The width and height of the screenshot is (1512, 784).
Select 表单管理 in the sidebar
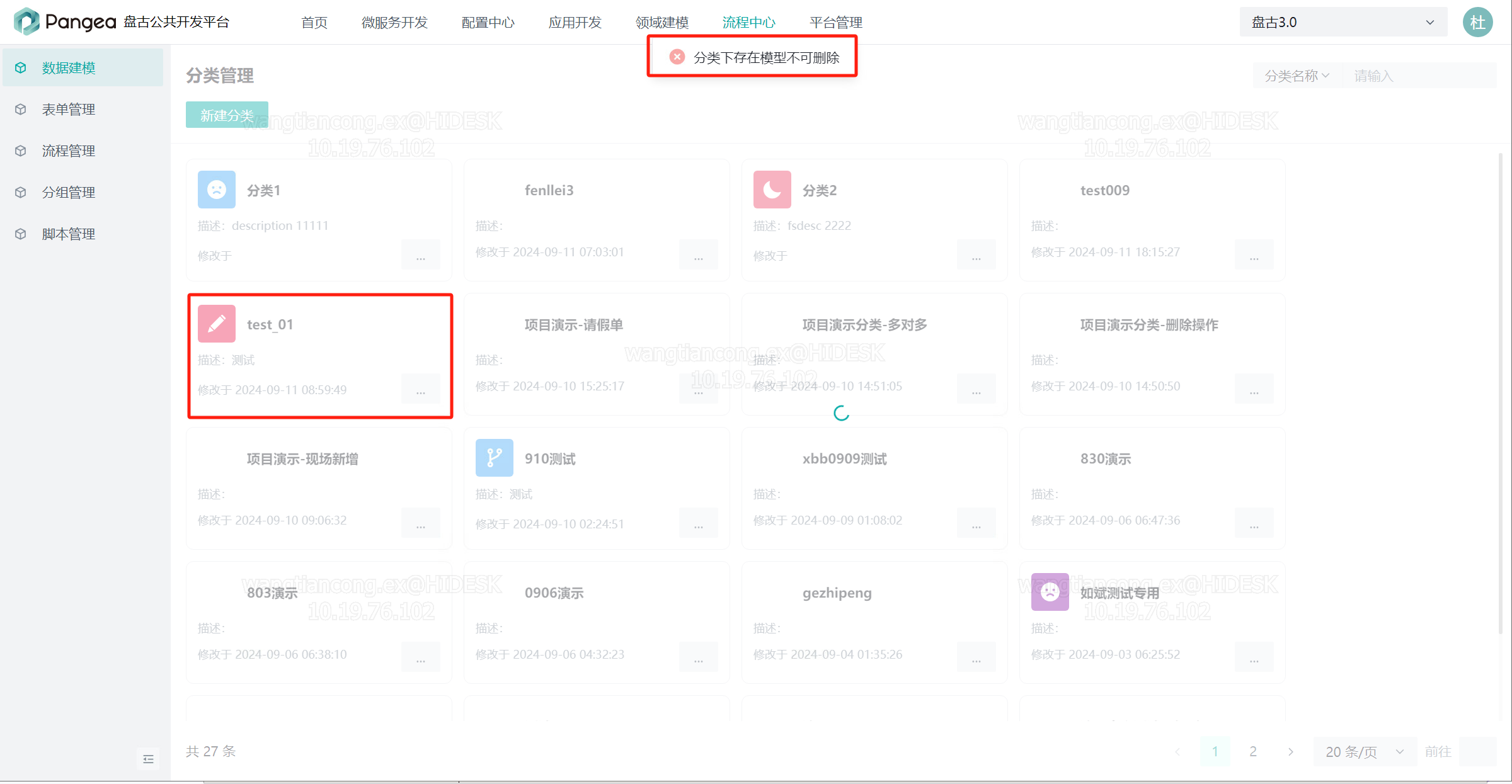pyautogui.click(x=83, y=109)
